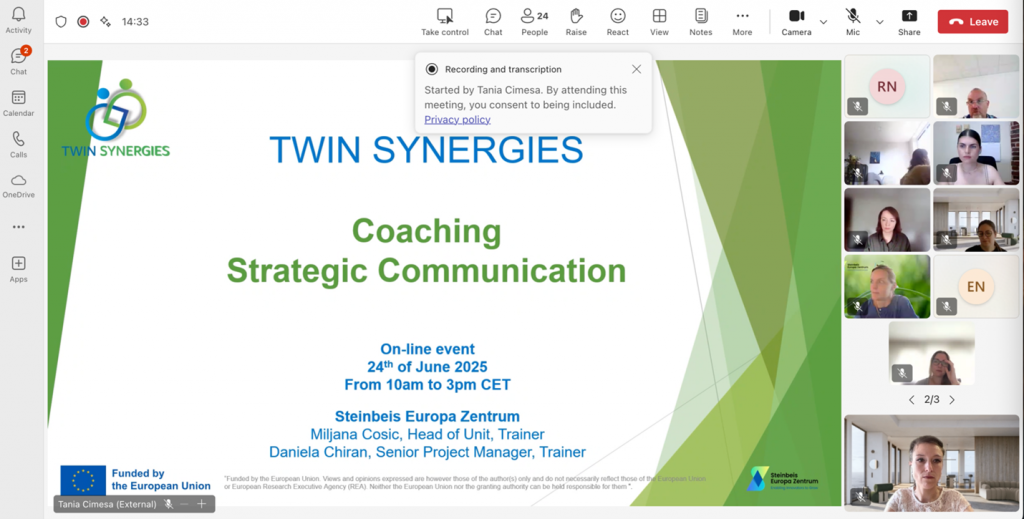The image size is (1024, 519).
Task: Open the Apps store in sidebar
Action: click(x=18, y=269)
